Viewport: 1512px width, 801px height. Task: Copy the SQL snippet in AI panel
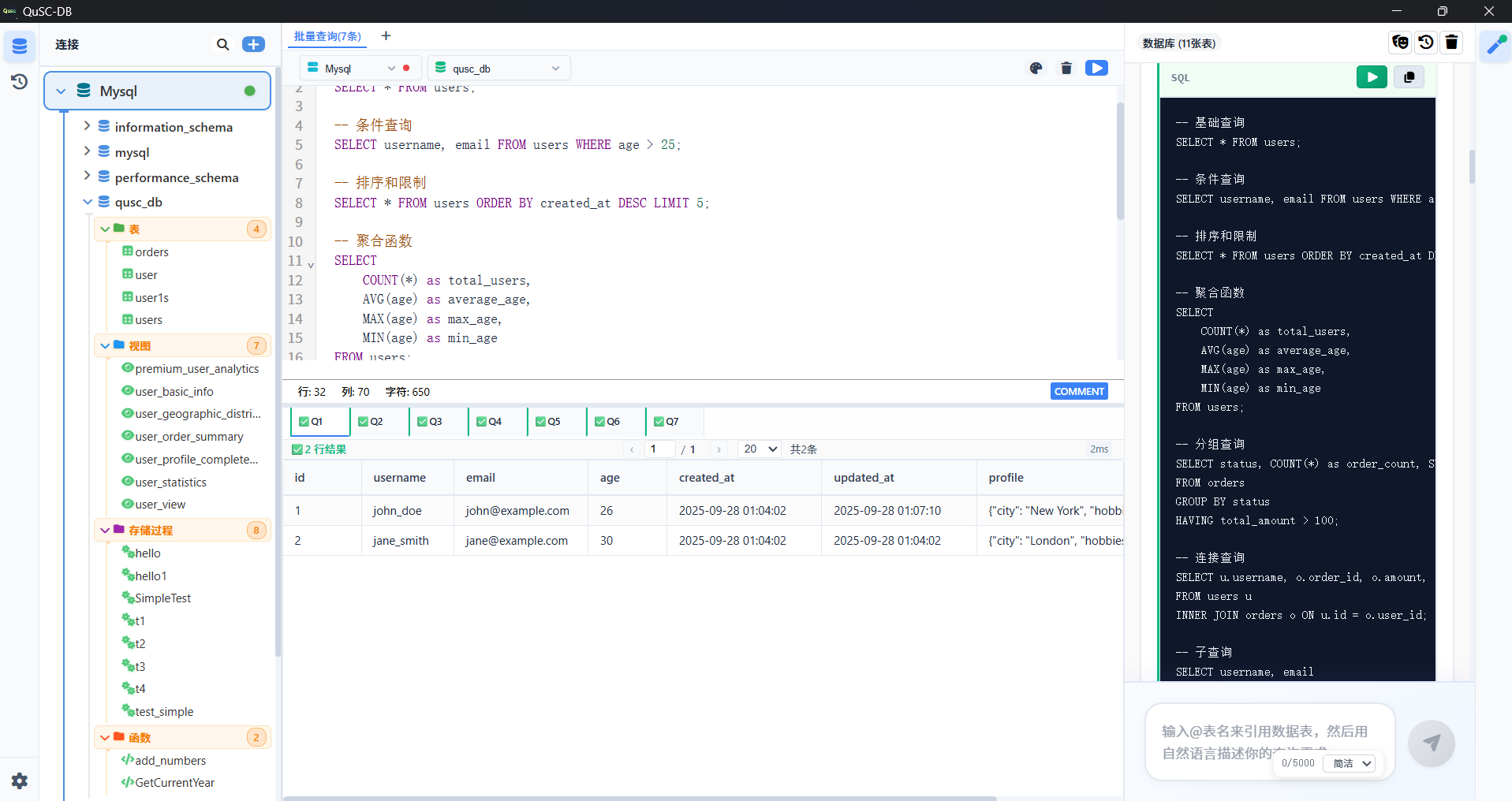(x=1409, y=77)
